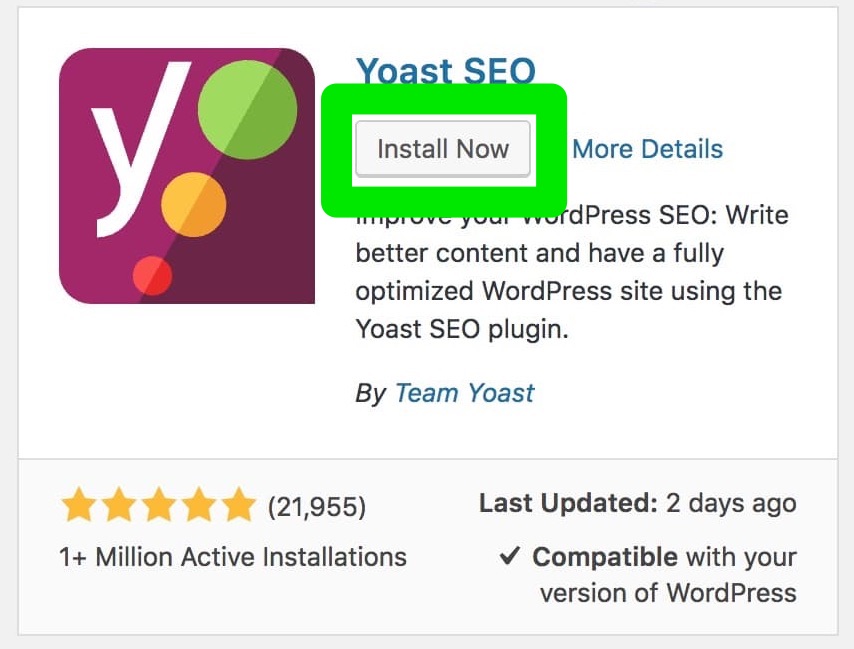This screenshot has width=854, height=649.
Task: Click the first rating star
Action: click(79, 506)
